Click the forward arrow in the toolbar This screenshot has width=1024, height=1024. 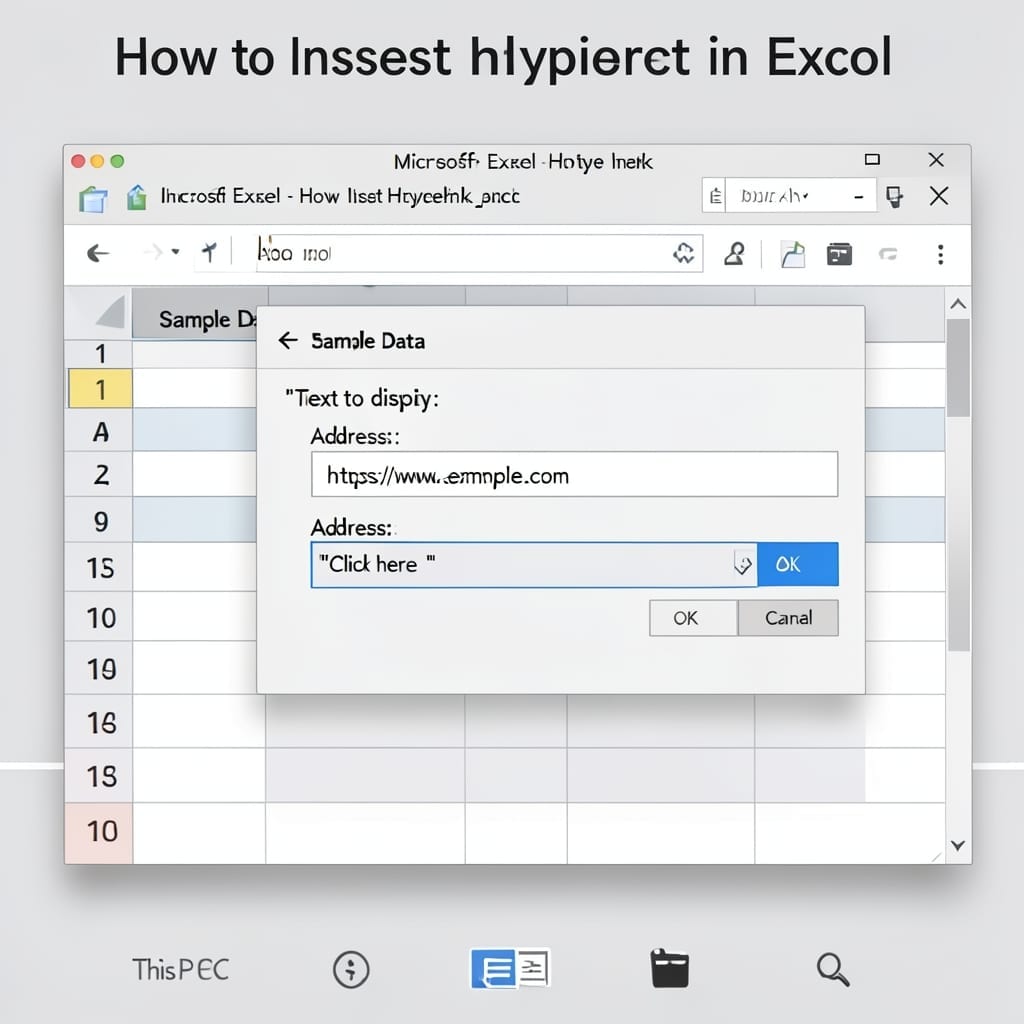click(153, 252)
